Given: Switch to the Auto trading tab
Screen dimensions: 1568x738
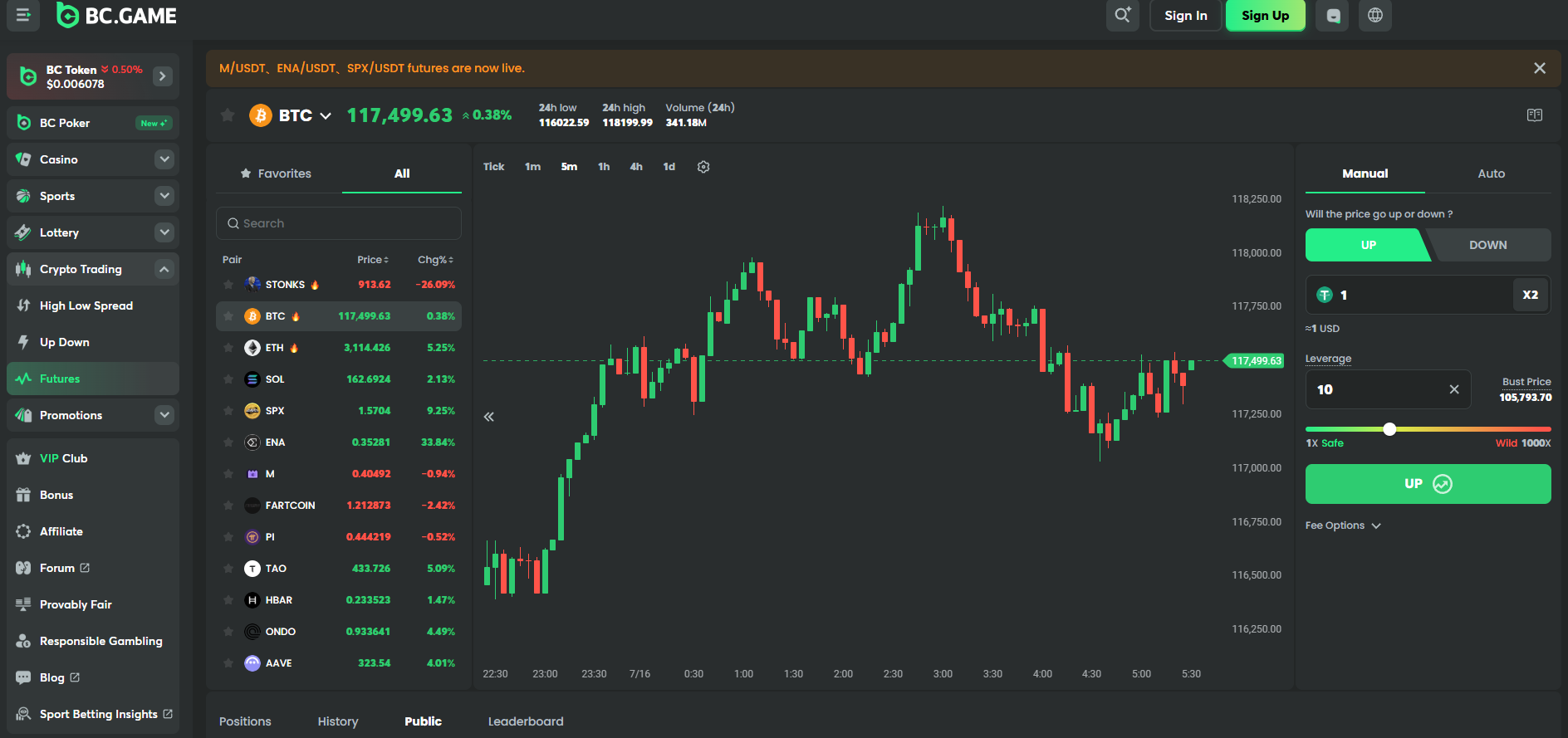Looking at the screenshot, I should click(x=1491, y=174).
